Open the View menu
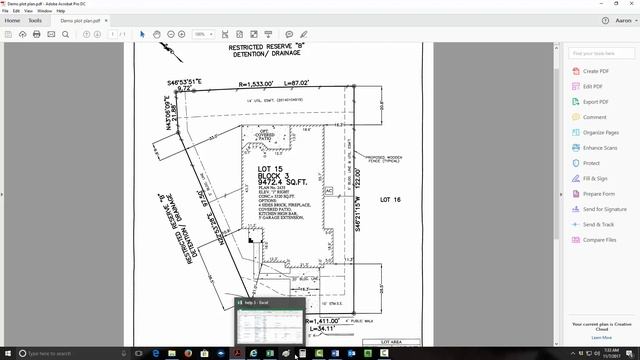 tap(28, 11)
